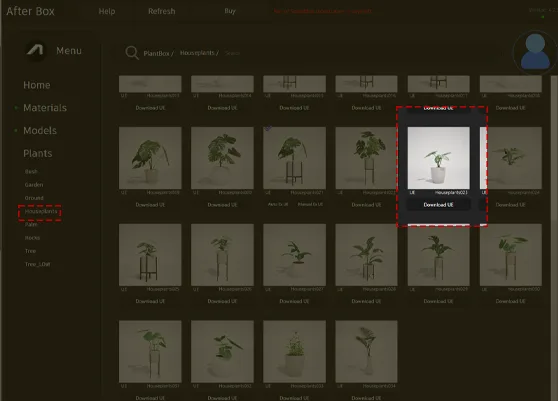Click Download UE under Houseplants023
This screenshot has width=558, height=401.
click(x=438, y=205)
